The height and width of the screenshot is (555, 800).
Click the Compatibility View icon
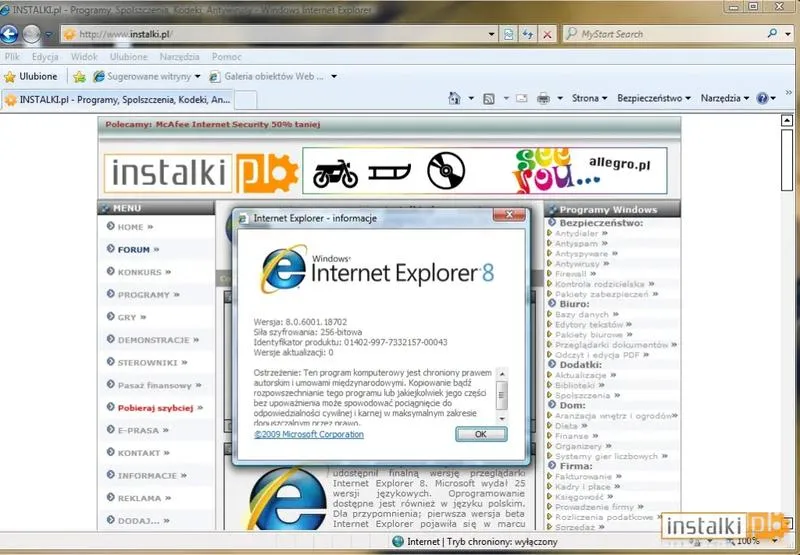(509, 34)
